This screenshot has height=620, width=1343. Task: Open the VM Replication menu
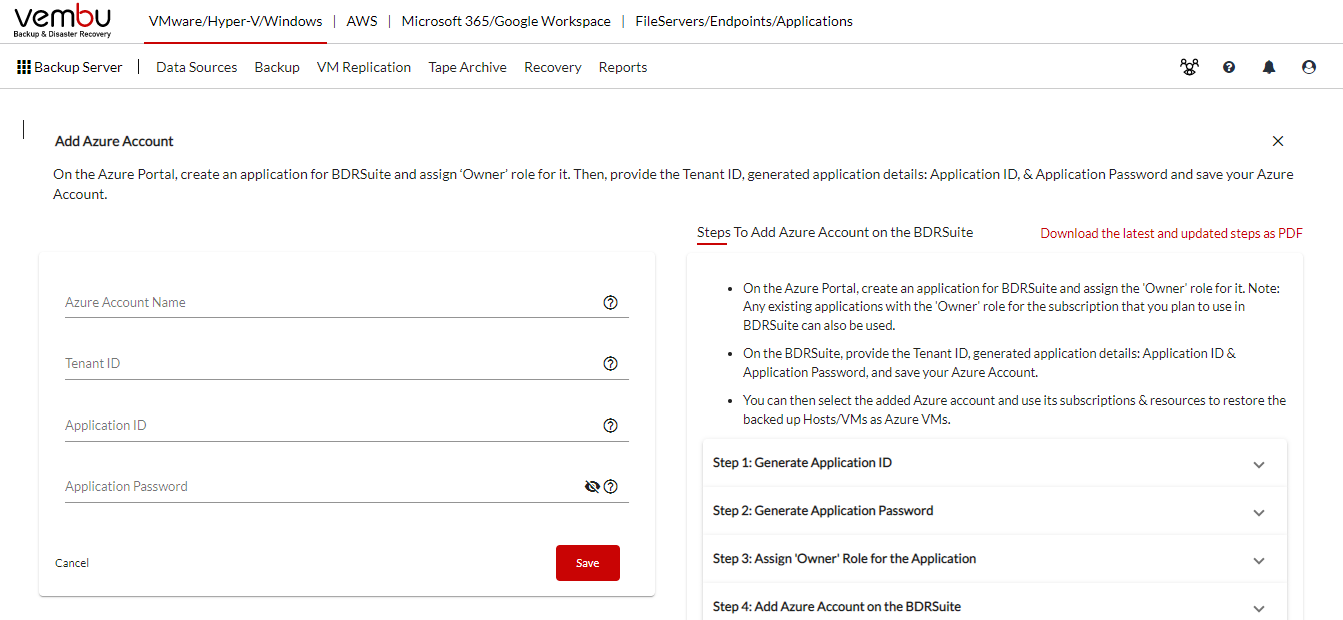click(364, 67)
